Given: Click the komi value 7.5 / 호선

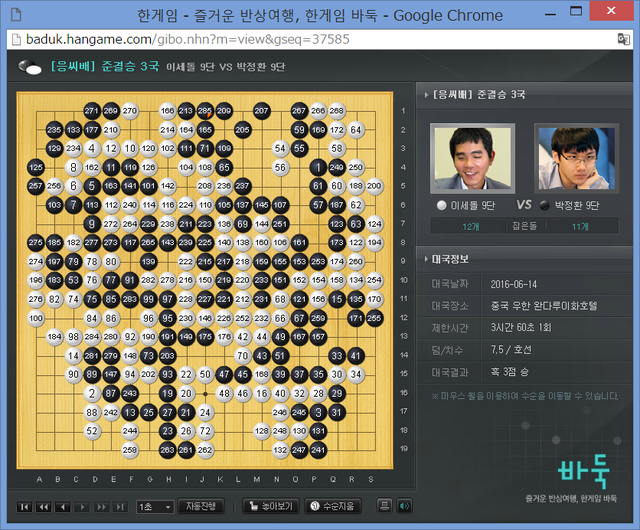Looking at the screenshot, I should 511,350.
